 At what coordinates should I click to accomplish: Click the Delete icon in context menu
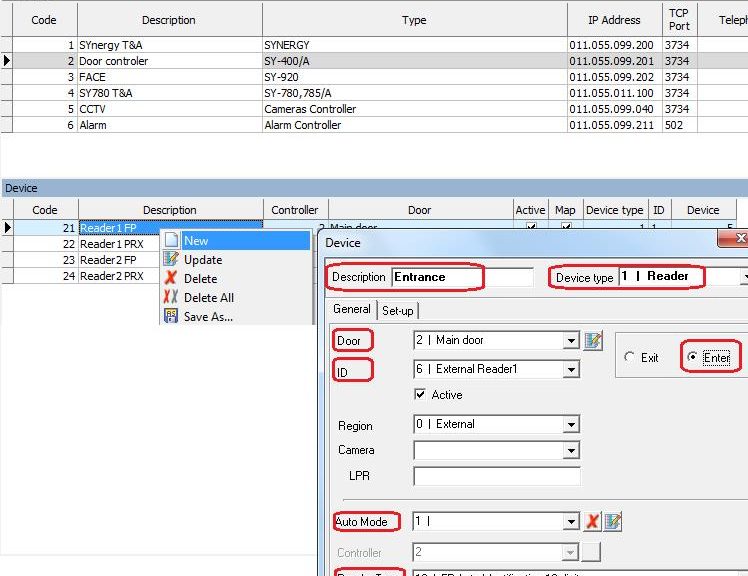pyautogui.click(x=170, y=279)
